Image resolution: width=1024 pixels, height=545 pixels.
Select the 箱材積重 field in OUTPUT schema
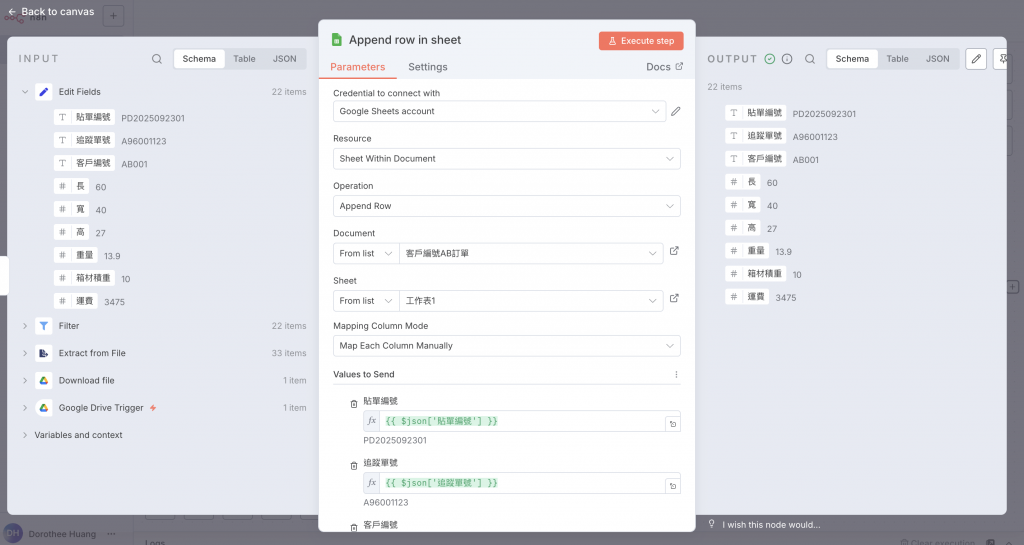coord(756,273)
